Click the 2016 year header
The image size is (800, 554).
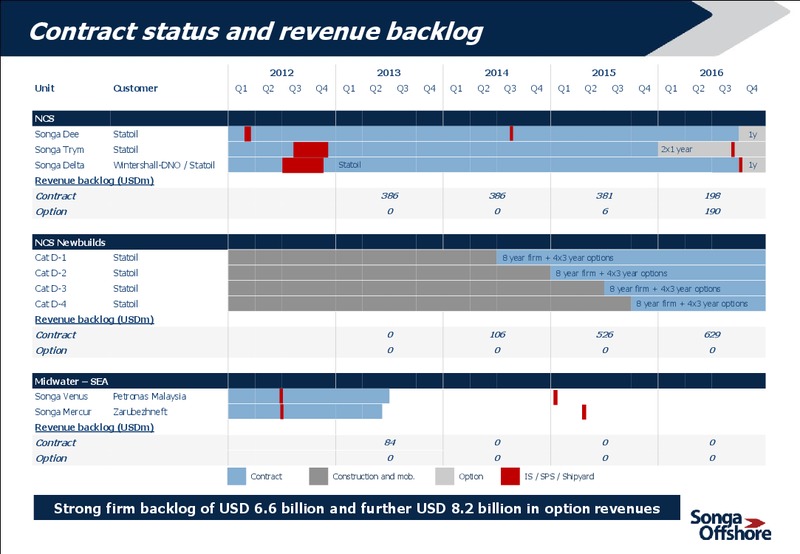tap(711, 72)
